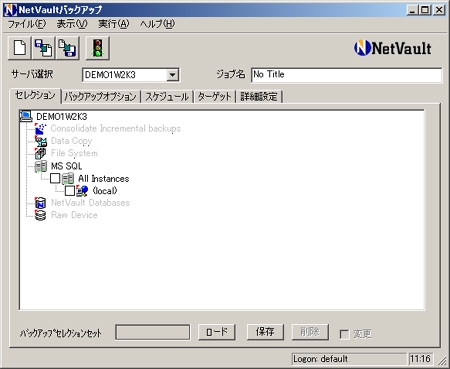Click the File System plugin icon

41,153
